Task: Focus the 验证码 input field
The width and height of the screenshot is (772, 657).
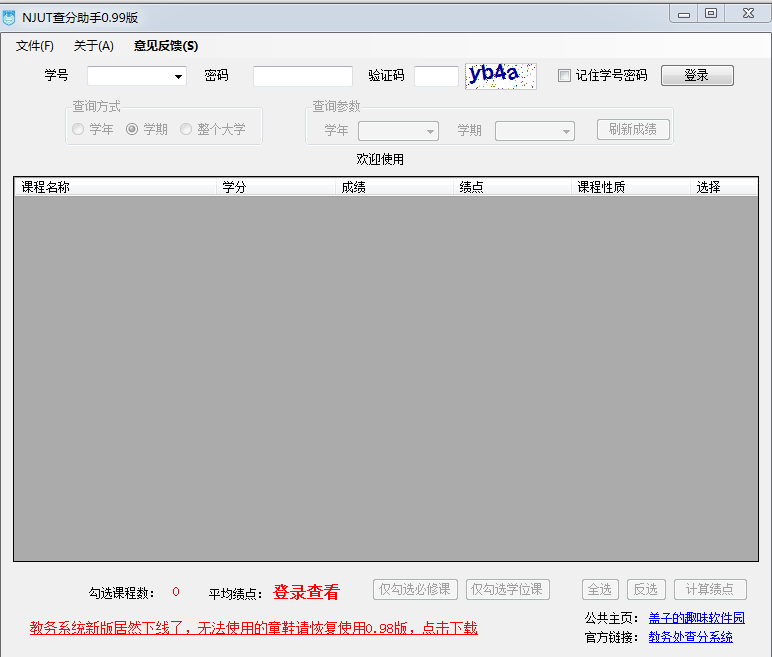Action: click(x=436, y=76)
